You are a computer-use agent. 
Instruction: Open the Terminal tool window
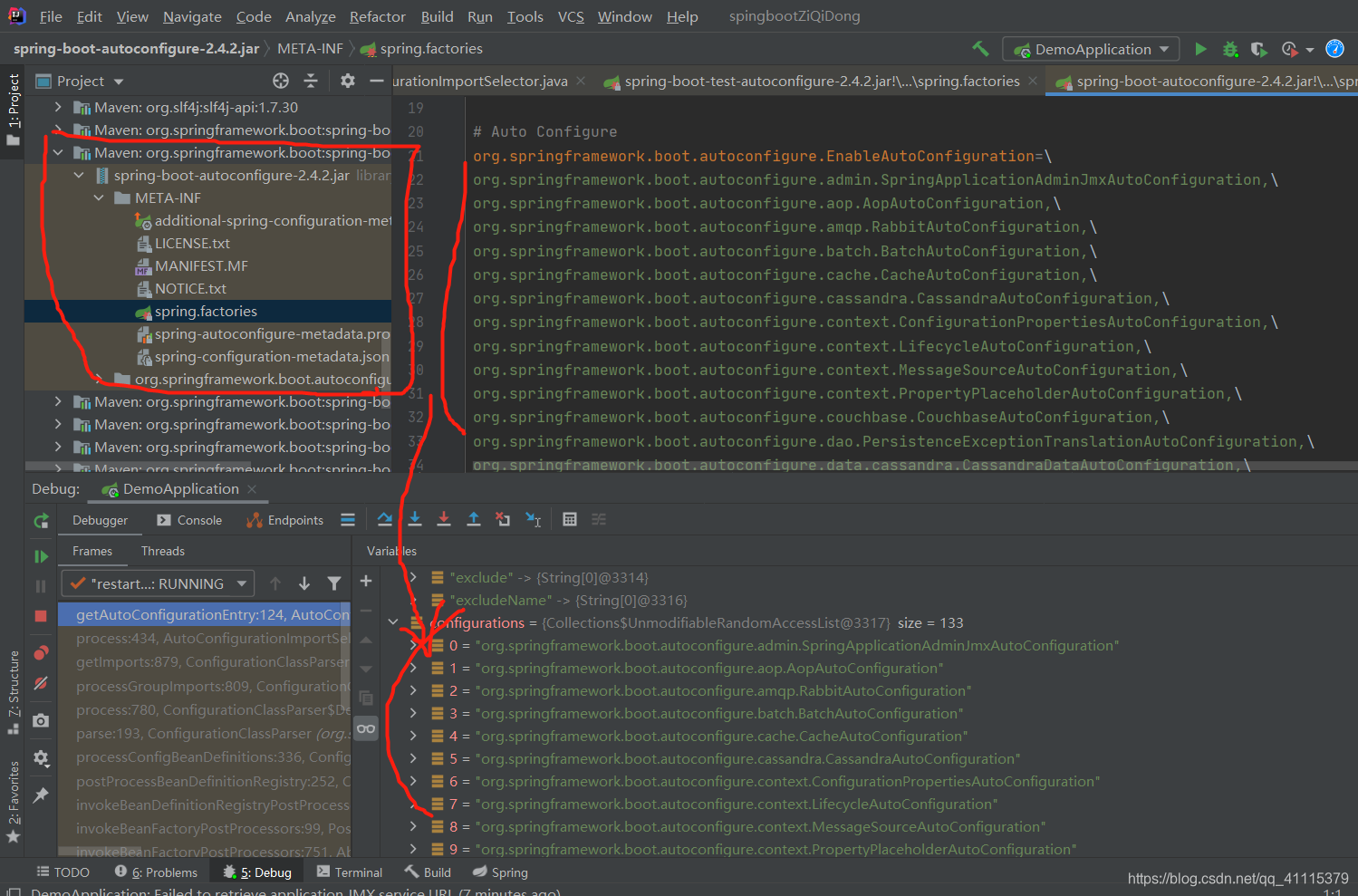click(350, 872)
